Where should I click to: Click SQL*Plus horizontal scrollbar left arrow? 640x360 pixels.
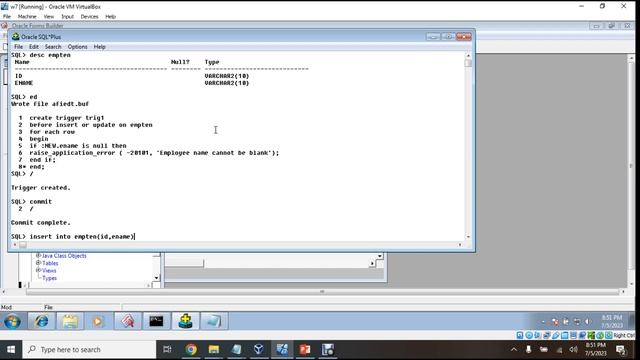[x=15, y=245]
